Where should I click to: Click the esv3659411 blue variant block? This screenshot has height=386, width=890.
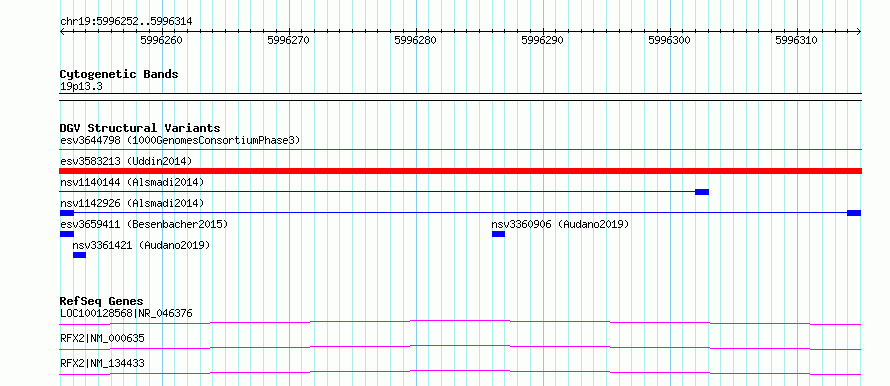click(67, 234)
